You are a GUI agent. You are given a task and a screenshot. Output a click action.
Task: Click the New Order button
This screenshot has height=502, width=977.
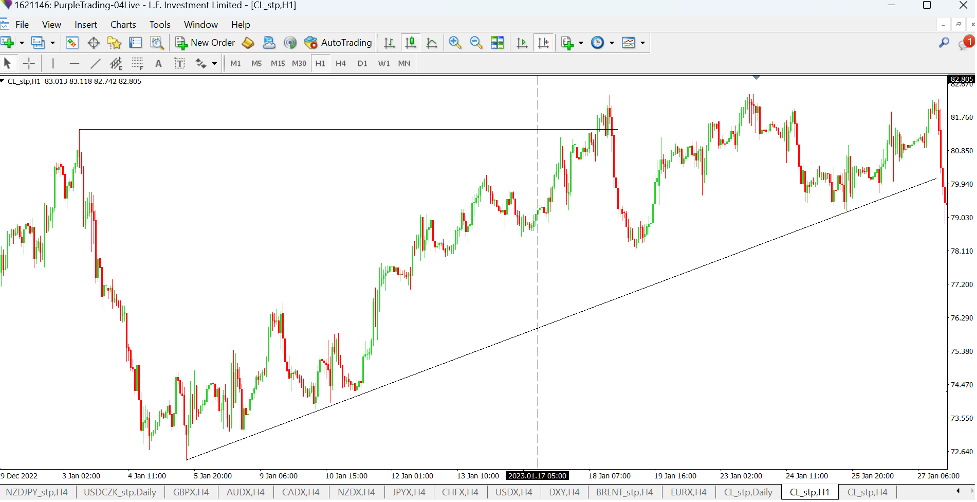(x=205, y=42)
